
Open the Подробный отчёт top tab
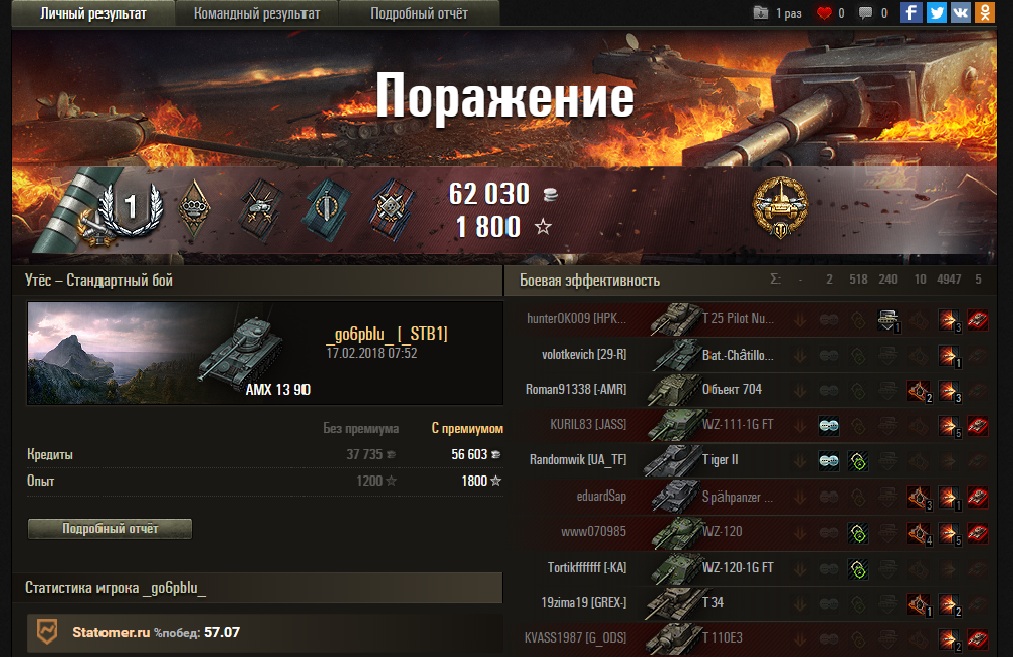click(x=419, y=14)
